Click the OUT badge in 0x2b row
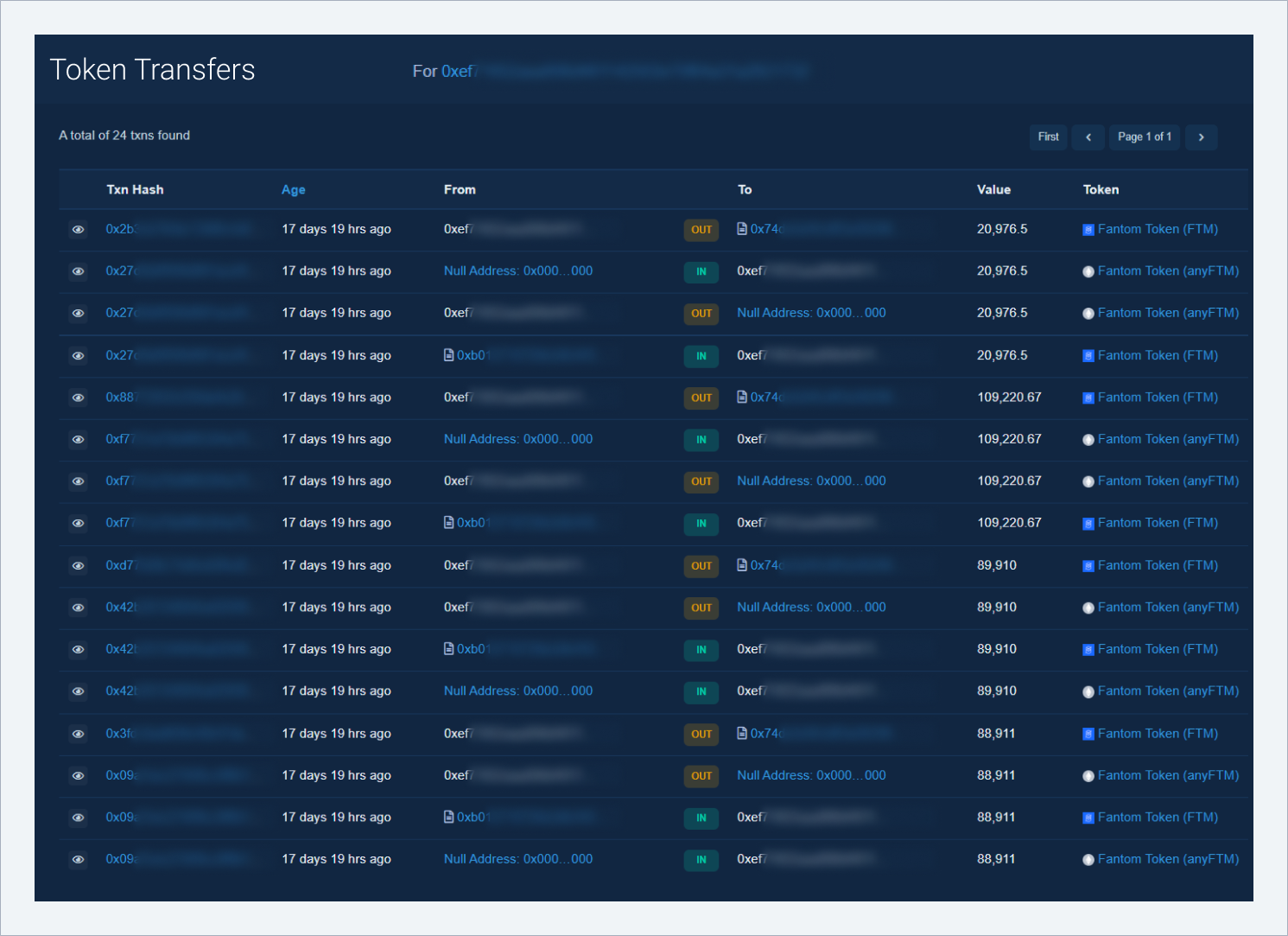1288x936 pixels. point(701,230)
